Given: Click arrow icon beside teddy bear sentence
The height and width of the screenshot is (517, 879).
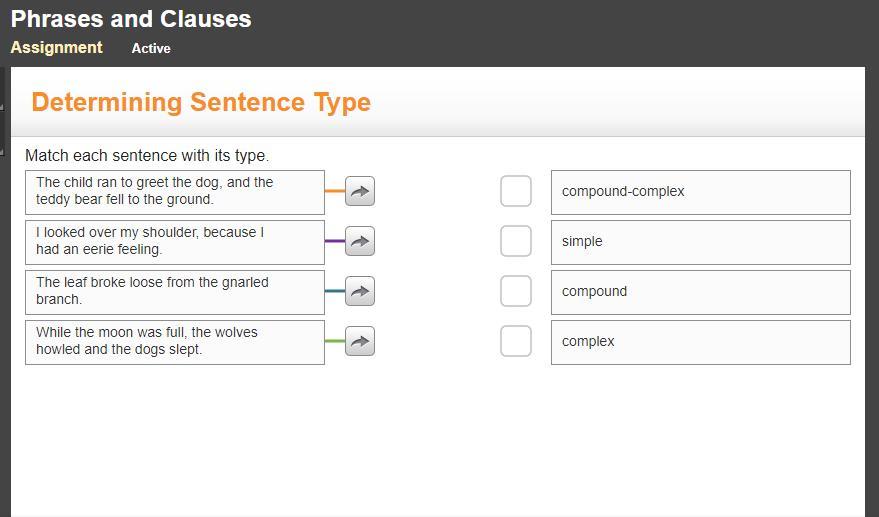Looking at the screenshot, I should point(360,192).
